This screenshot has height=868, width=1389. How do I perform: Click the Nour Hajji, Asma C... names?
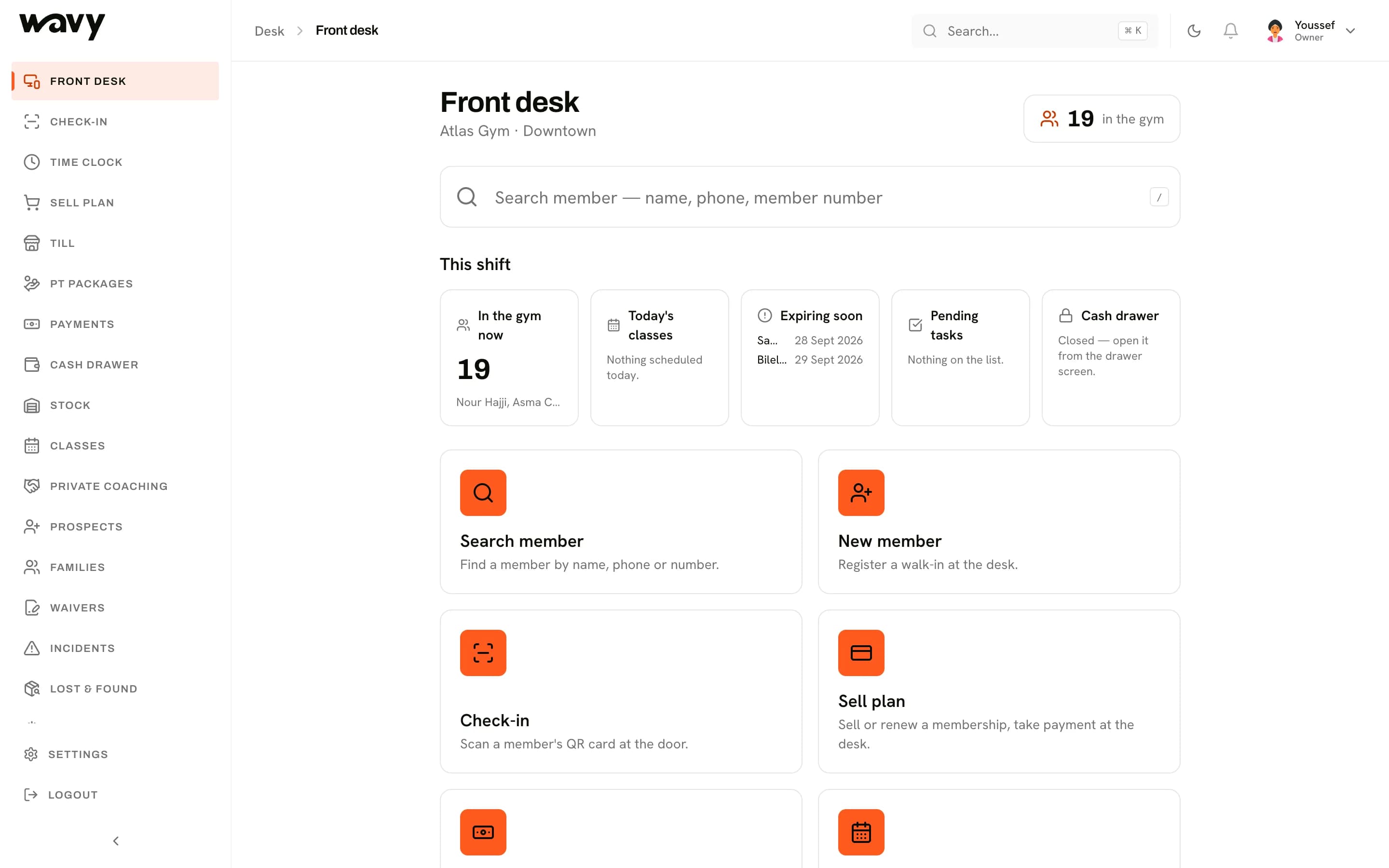tap(508, 403)
